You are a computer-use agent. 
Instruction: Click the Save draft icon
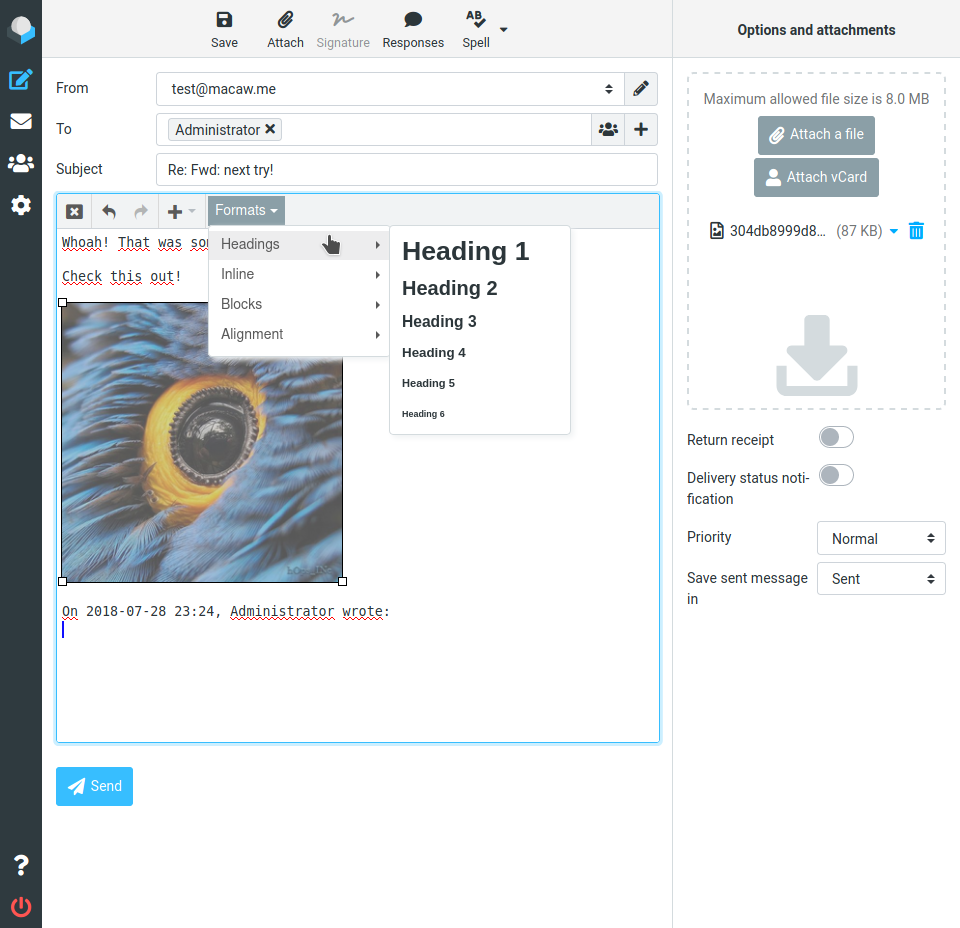(224, 28)
